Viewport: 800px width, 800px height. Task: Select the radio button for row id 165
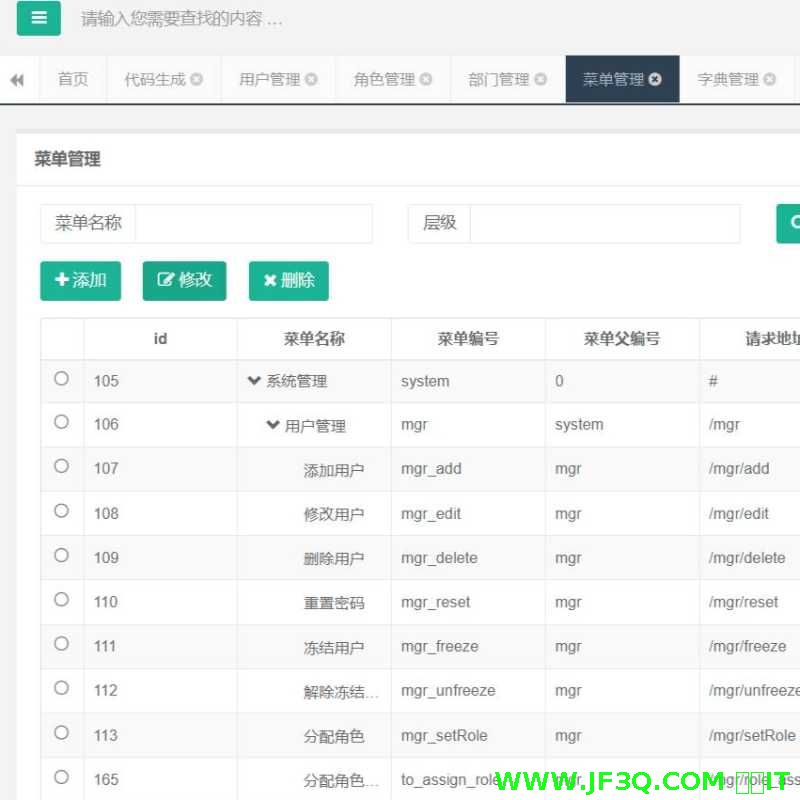61,778
